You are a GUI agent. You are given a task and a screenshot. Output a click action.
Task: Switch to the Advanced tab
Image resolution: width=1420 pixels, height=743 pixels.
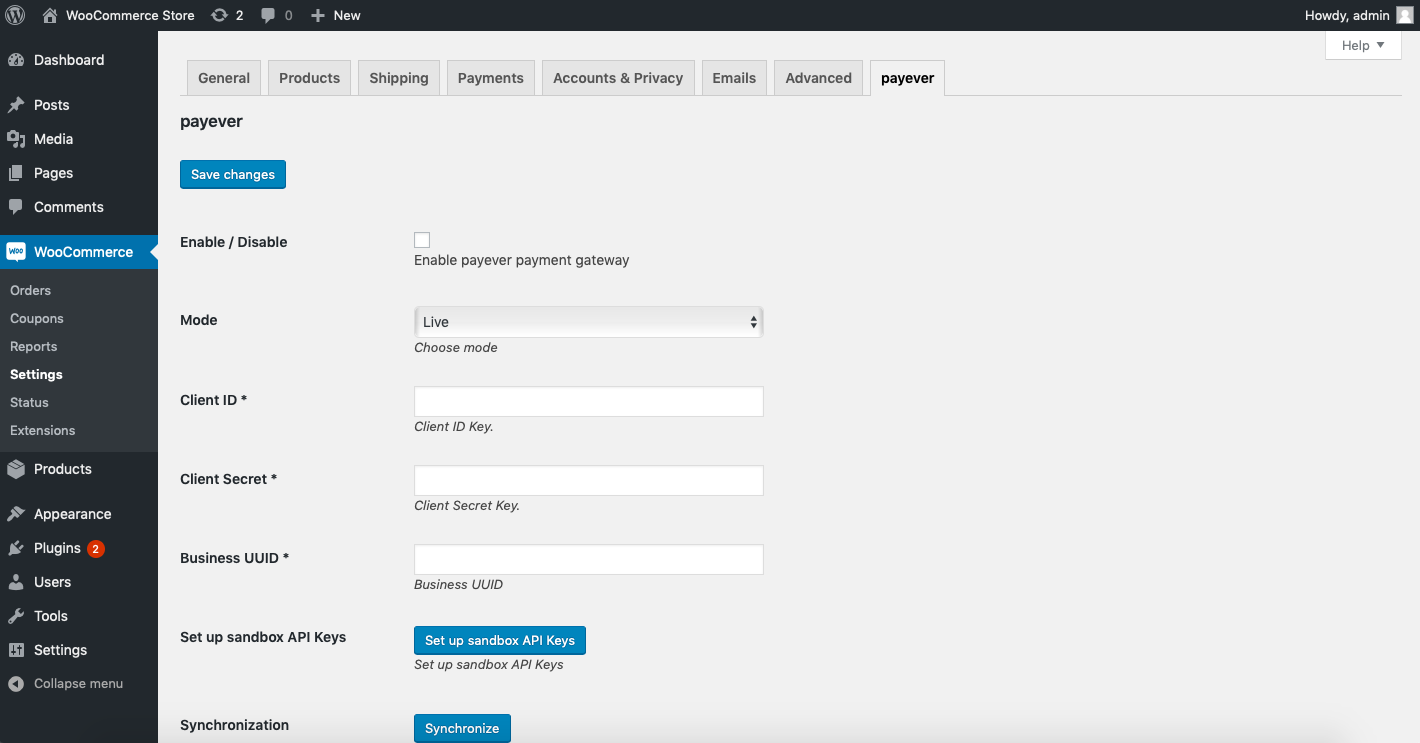point(819,78)
